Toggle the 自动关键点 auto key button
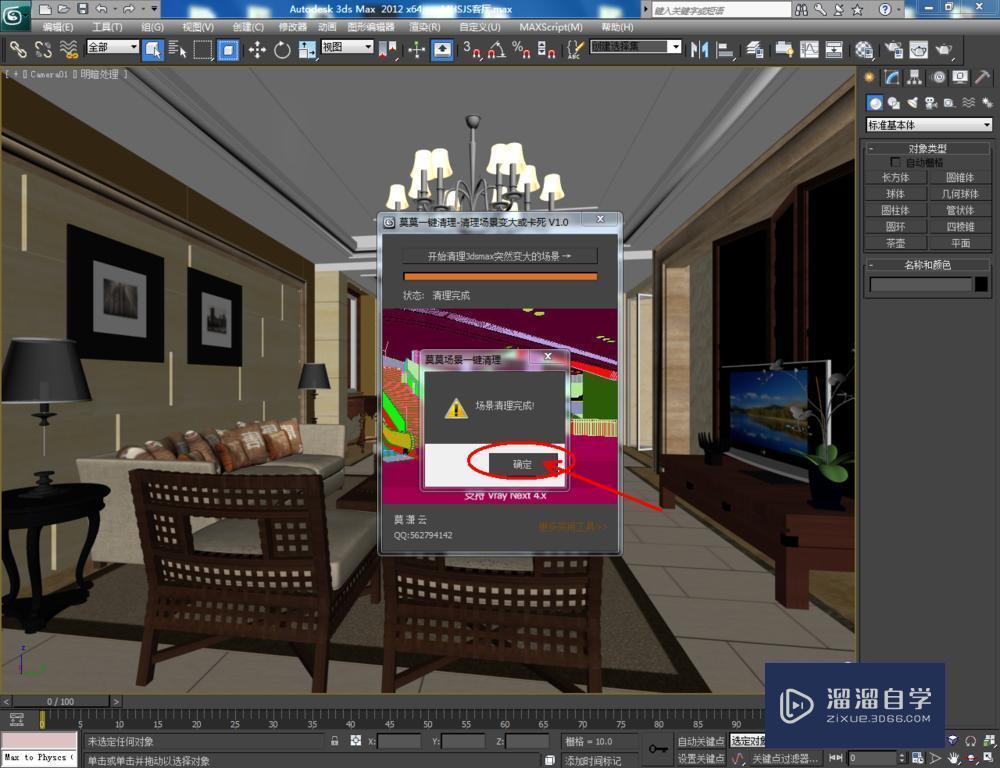 pyautogui.click(x=700, y=741)
